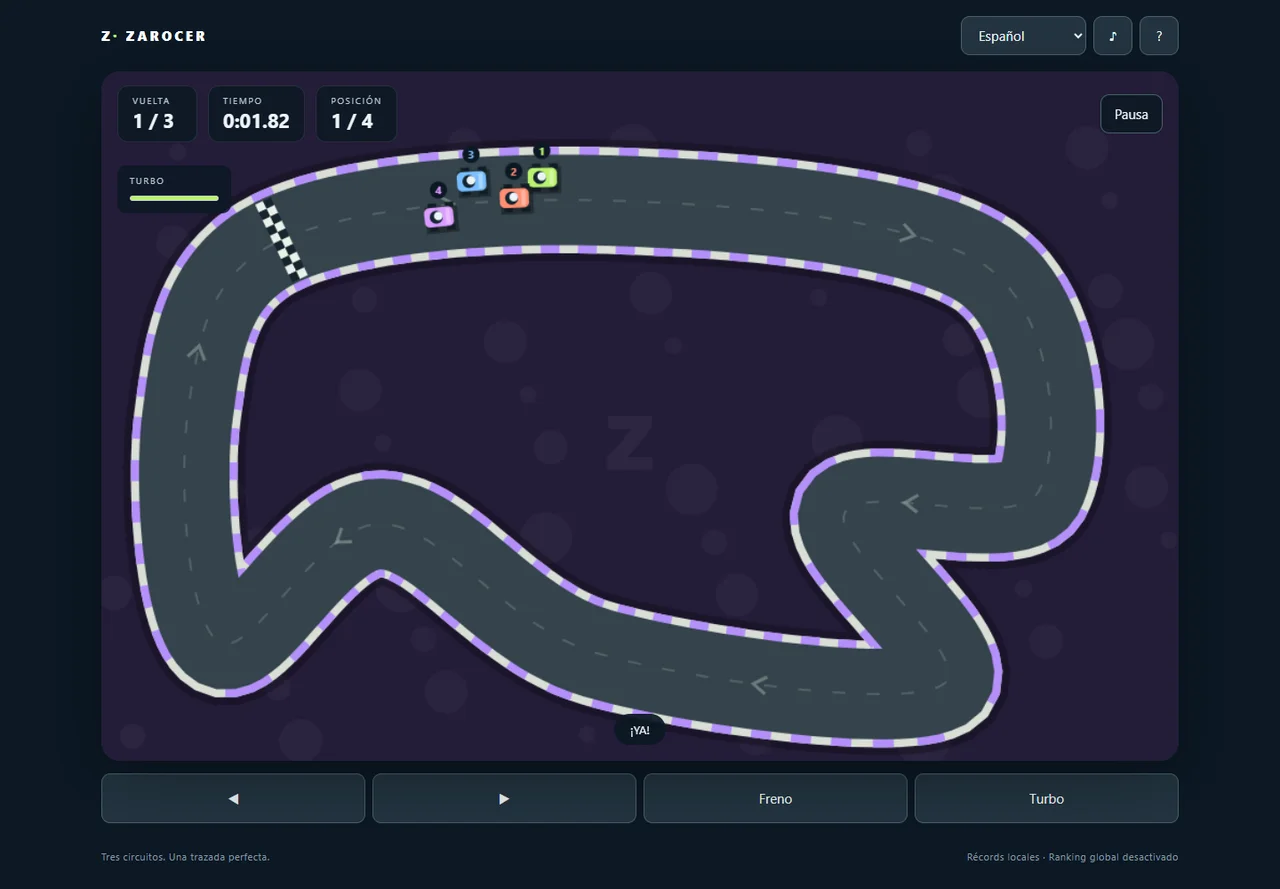Click the green kart numbered 1
This screenshot has height=889, width=1280.
[542, 177]
